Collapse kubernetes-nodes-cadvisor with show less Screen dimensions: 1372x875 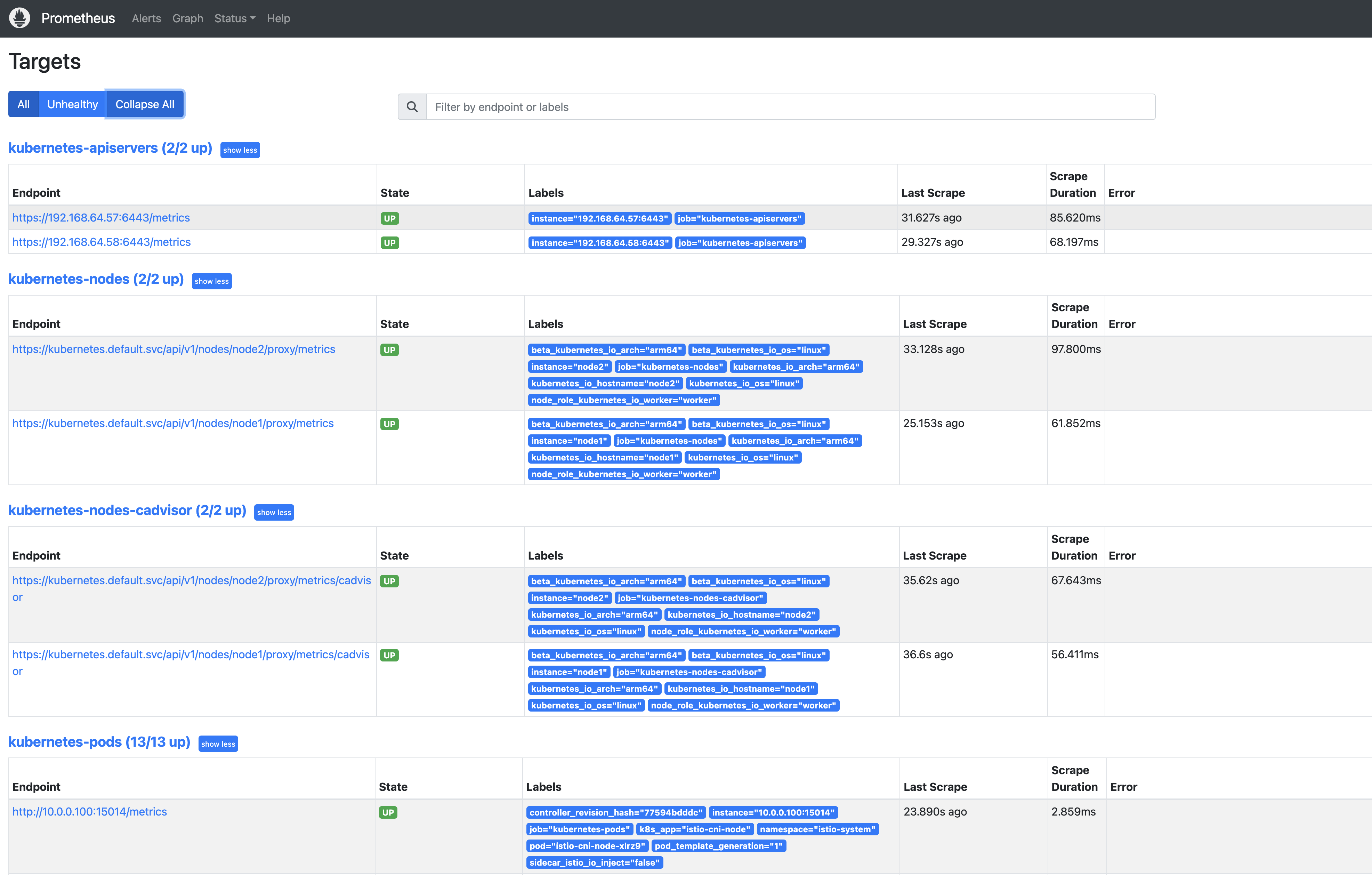click(274, 513)
